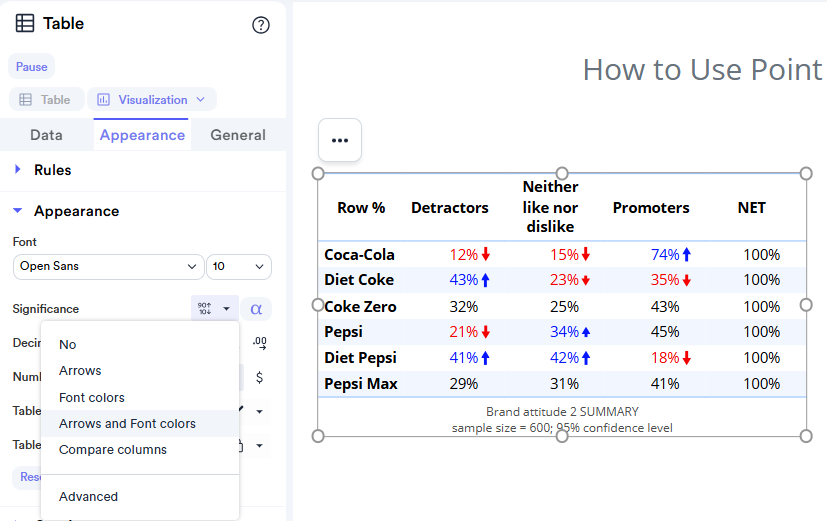Open the Significance dropdown arrow

click(226, 308)
